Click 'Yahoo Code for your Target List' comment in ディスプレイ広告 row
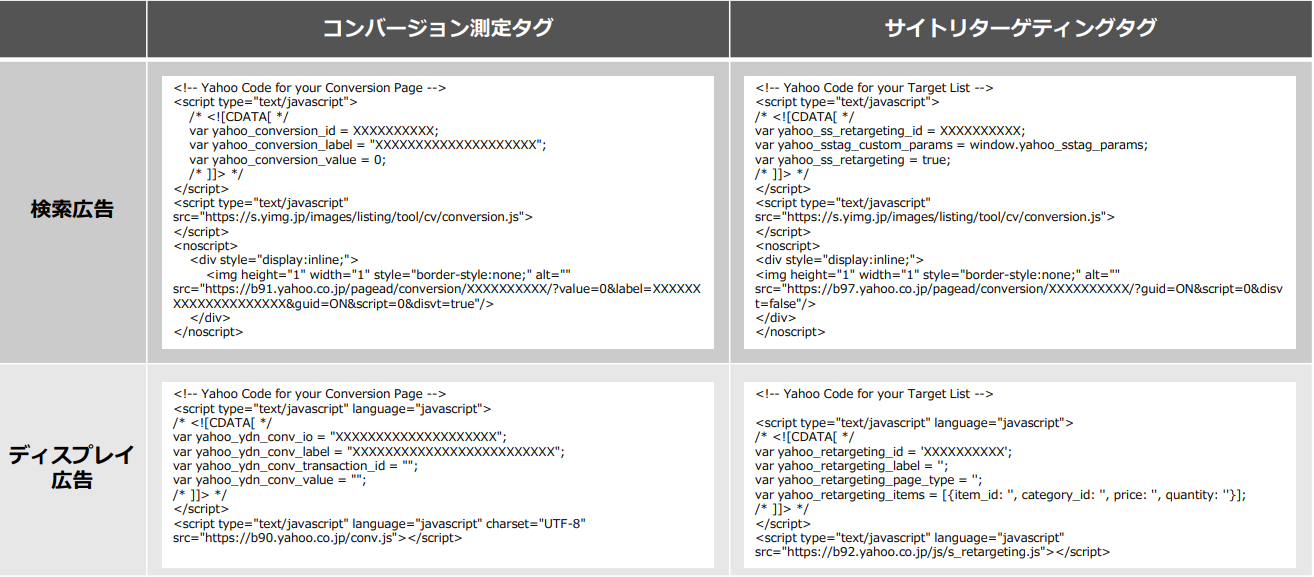The image size is (1314, 577). pos(874,394)
